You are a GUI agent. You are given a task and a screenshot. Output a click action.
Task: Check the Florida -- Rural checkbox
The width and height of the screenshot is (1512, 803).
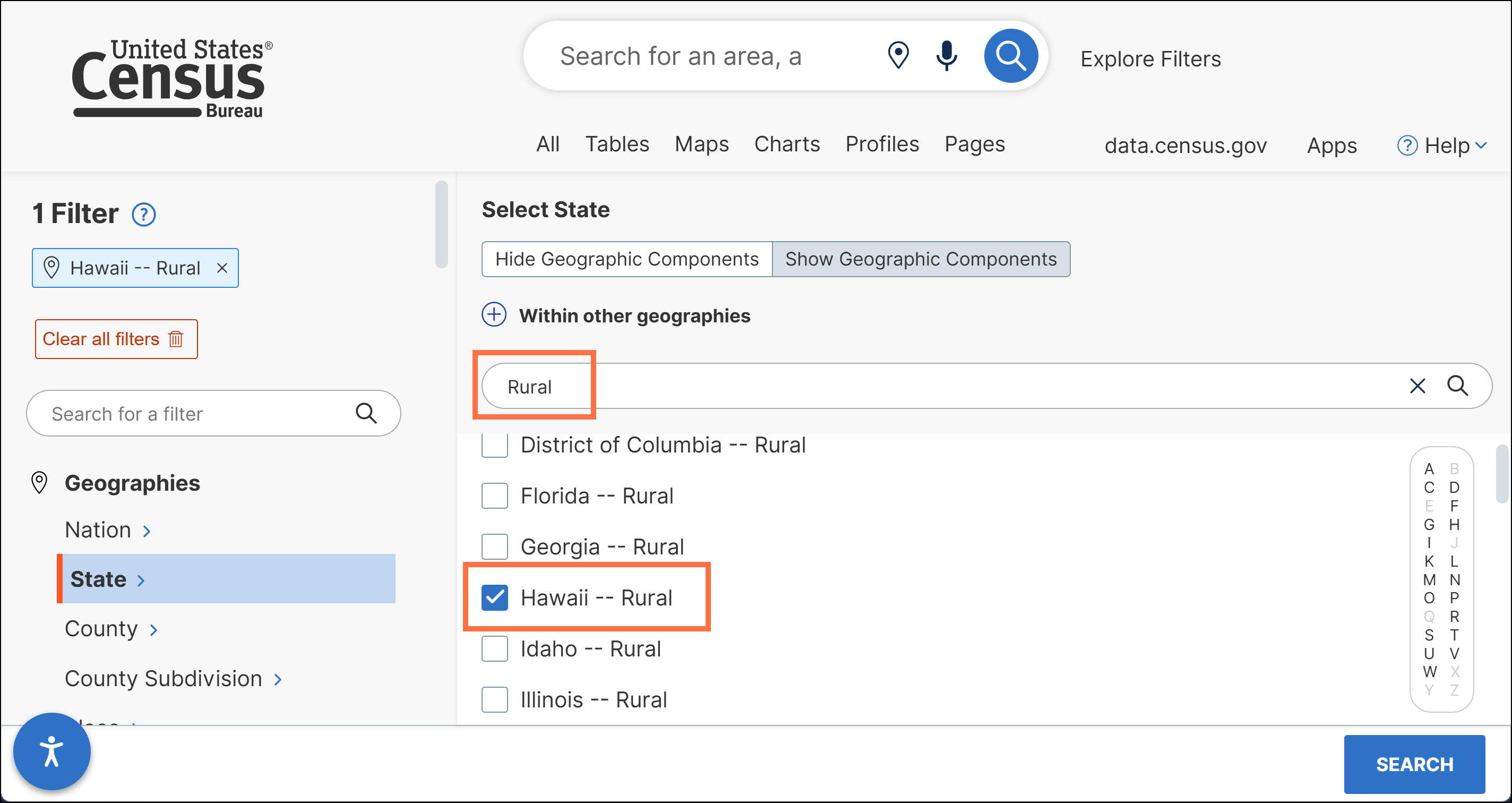click(494, 496)
